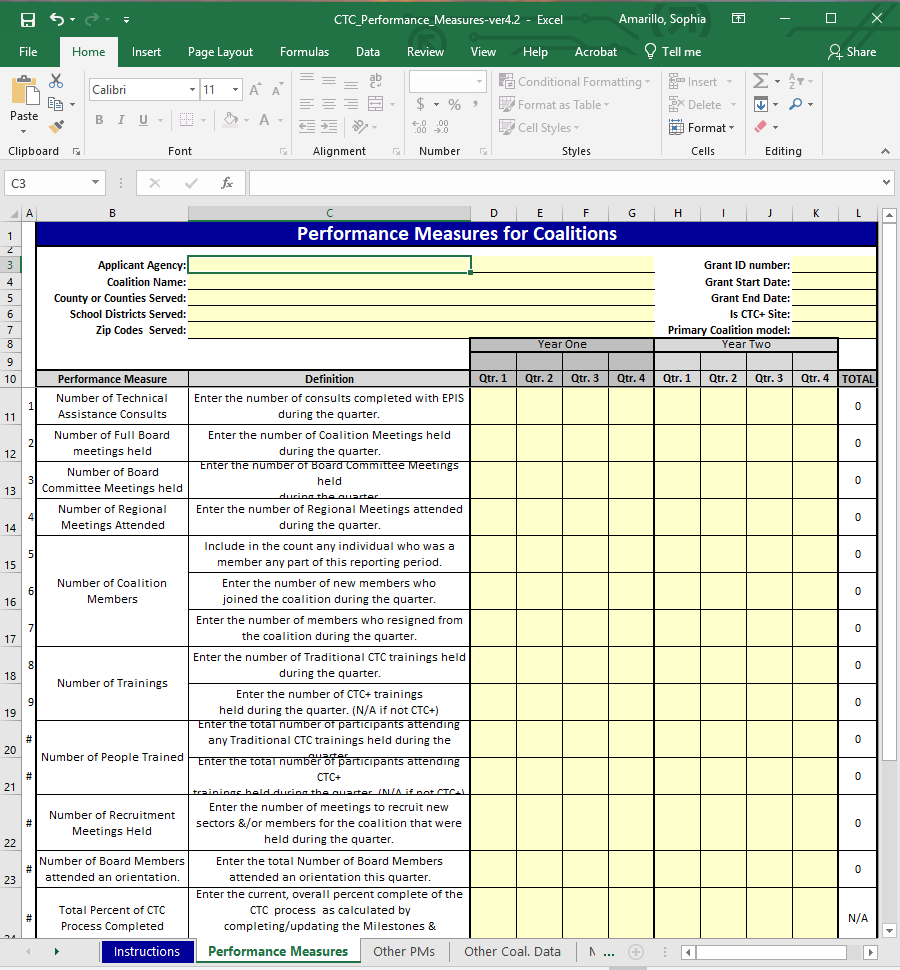Image resolution: width=900 pixels, height=970 pixels.
Task: Open the Instructions sheet tab
Action: click(x=147, y=951)
